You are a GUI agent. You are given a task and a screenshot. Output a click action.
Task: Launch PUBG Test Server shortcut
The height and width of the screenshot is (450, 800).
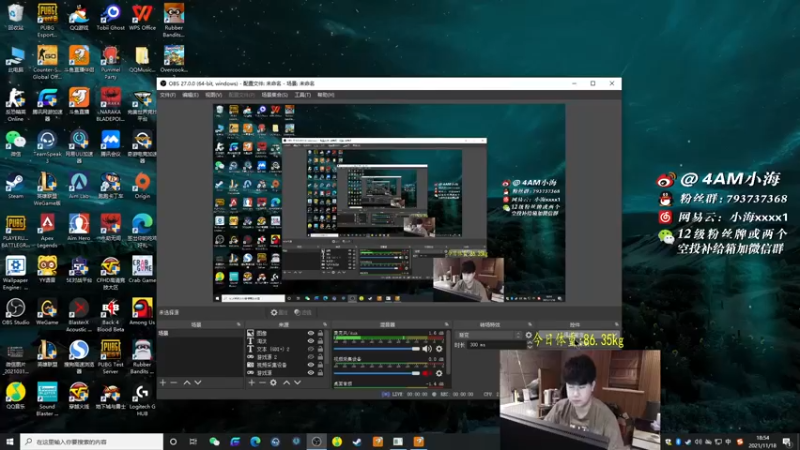pos(110,357)
